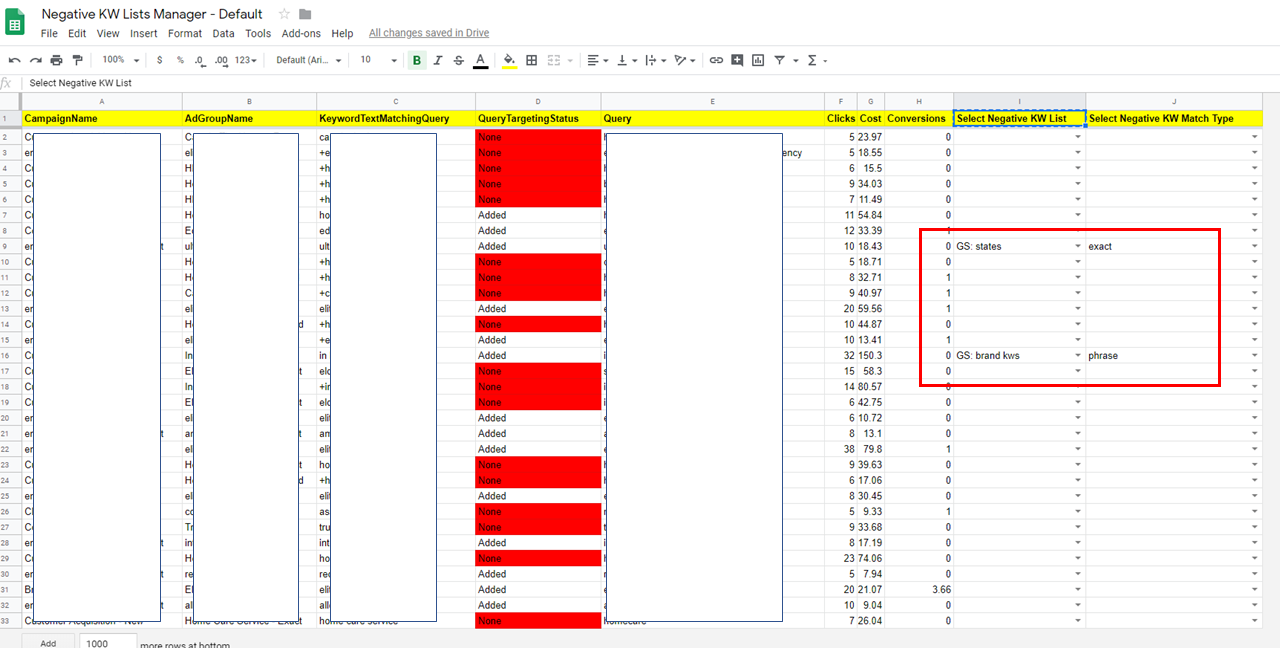Format selection as currency with $ icon
Image resolution: width=1280 pixels, height=648 pixels.
(160, 60)
